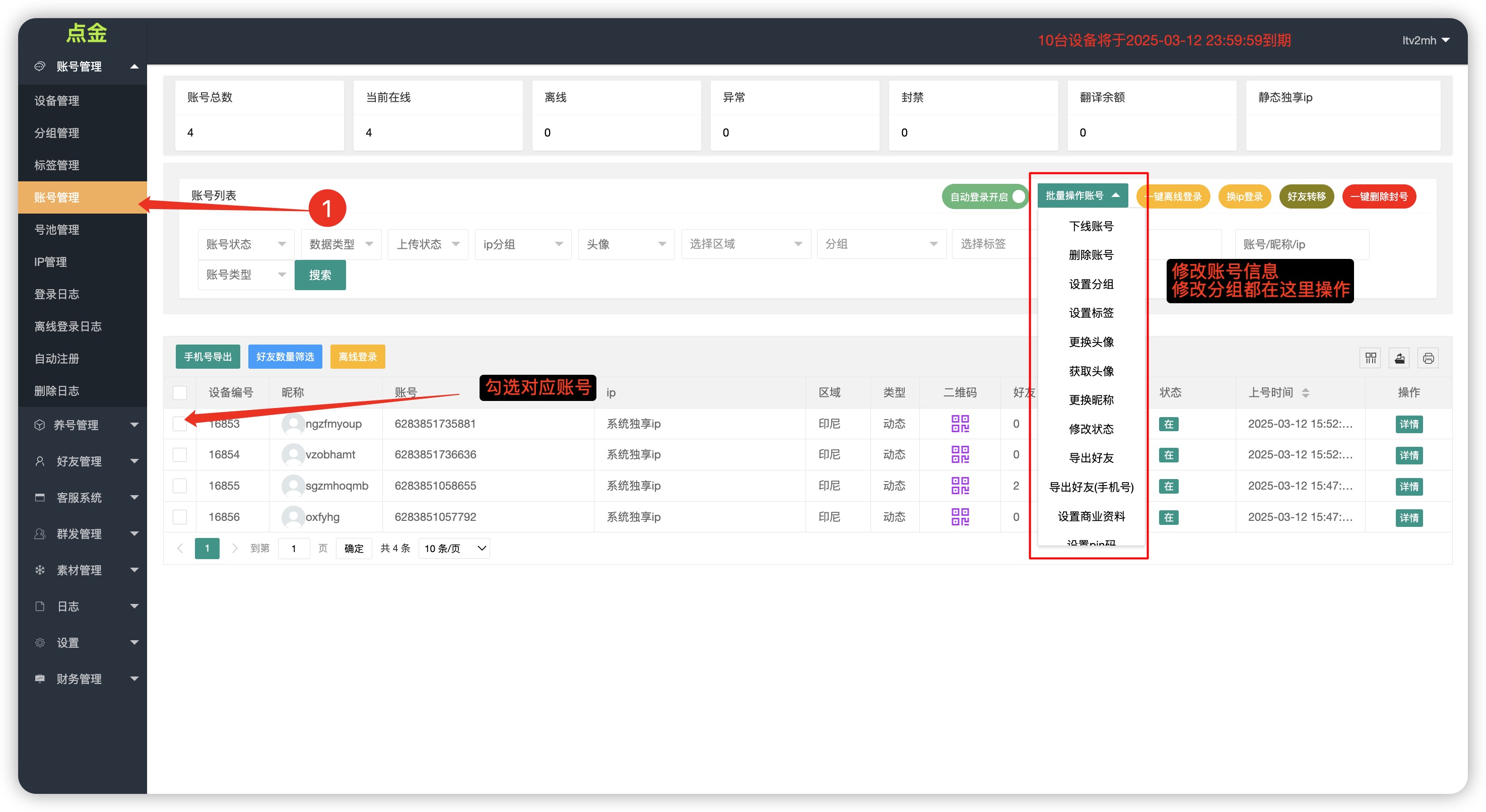Screen dimensions: 1486x812
Task: Click the print table icon
Action: (1428, 358)
